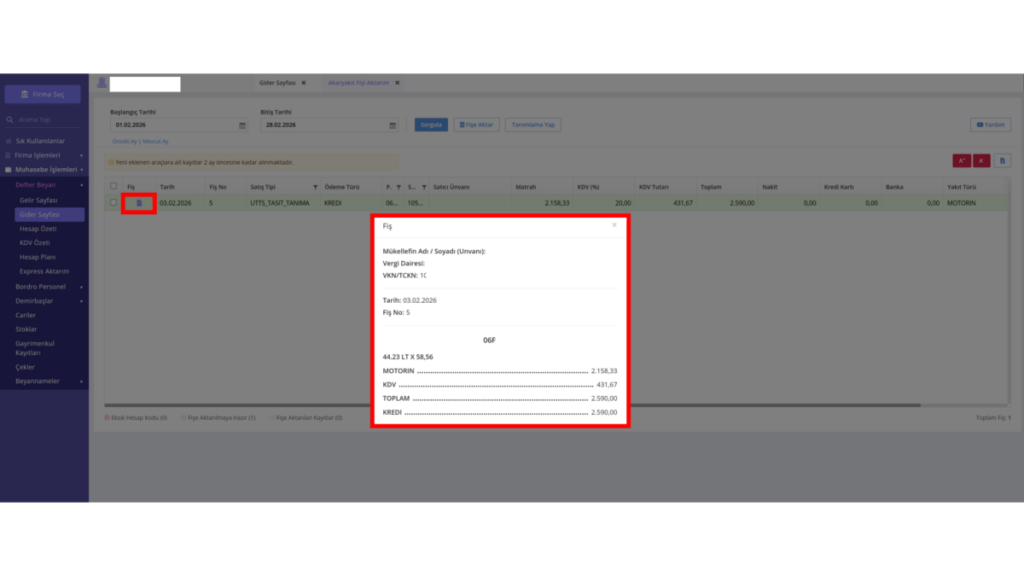Click the user profile icon at top
Viewport: 1024px width, 576px height.
102,83
